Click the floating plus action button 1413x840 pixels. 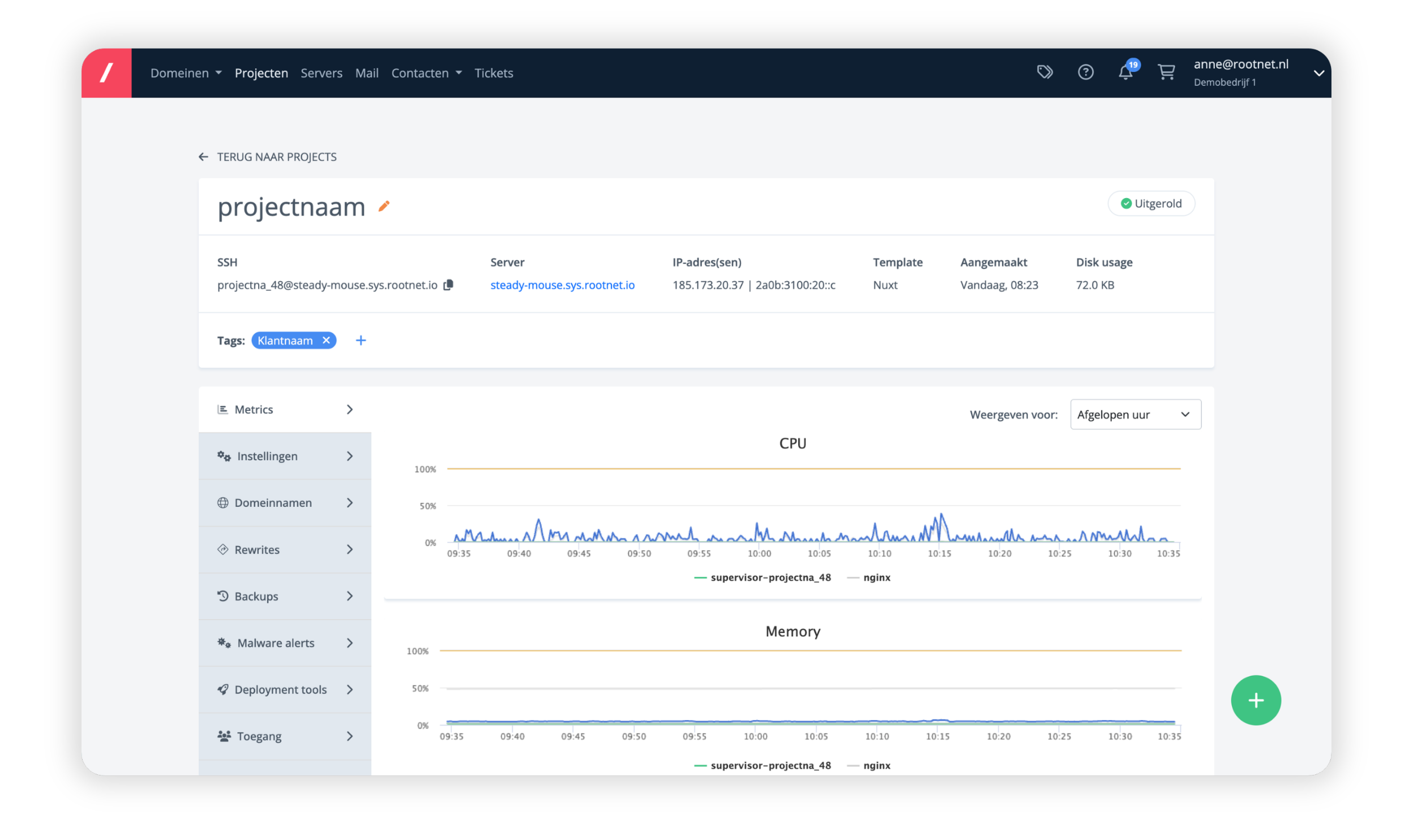coord(1256,700)
